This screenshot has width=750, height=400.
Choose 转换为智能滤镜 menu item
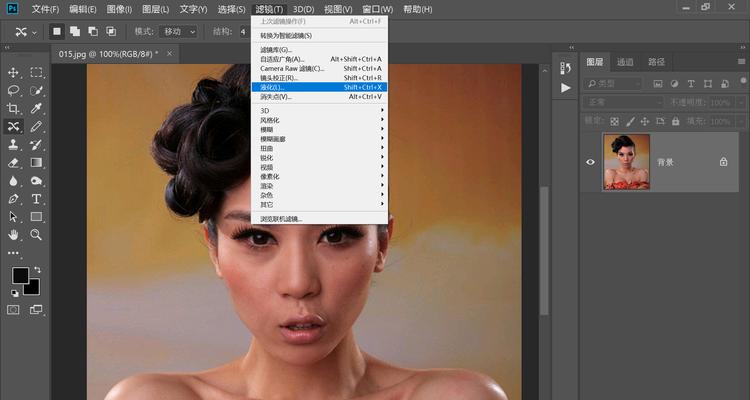click(319, 35)
